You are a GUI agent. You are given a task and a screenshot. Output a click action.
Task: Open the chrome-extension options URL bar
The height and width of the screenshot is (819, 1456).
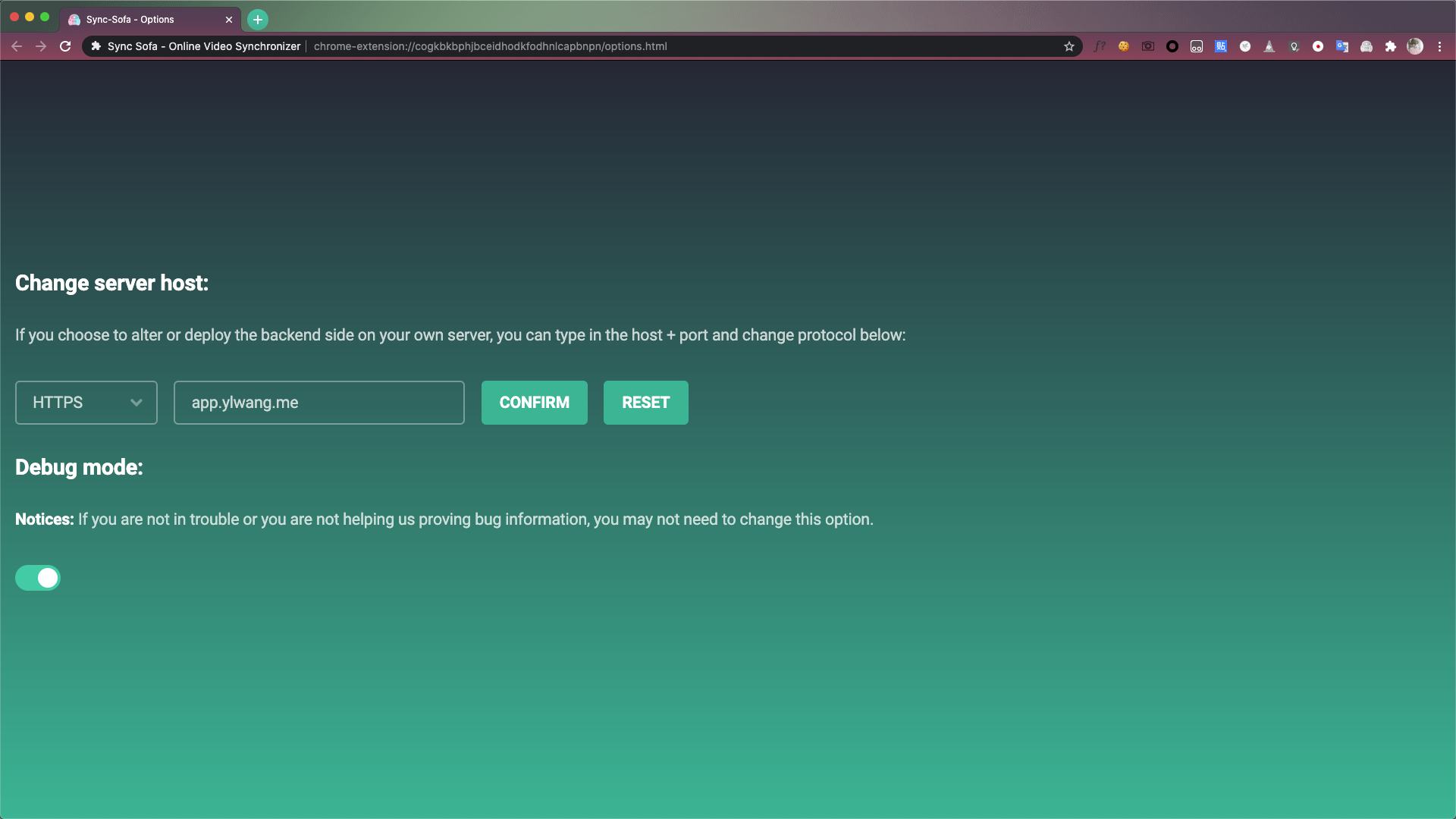pos(491,45)
